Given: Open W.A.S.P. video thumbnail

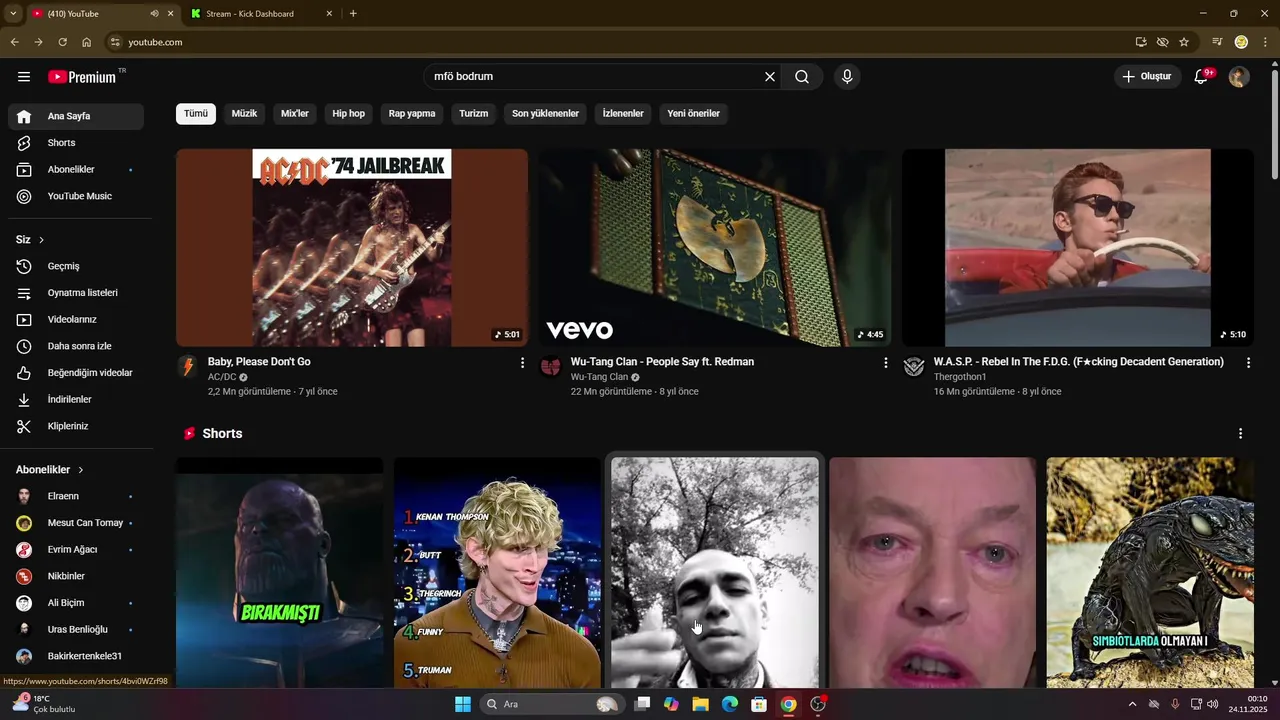Looking at the screenshot, I should pyautogui.click(x=1078, y=247).
